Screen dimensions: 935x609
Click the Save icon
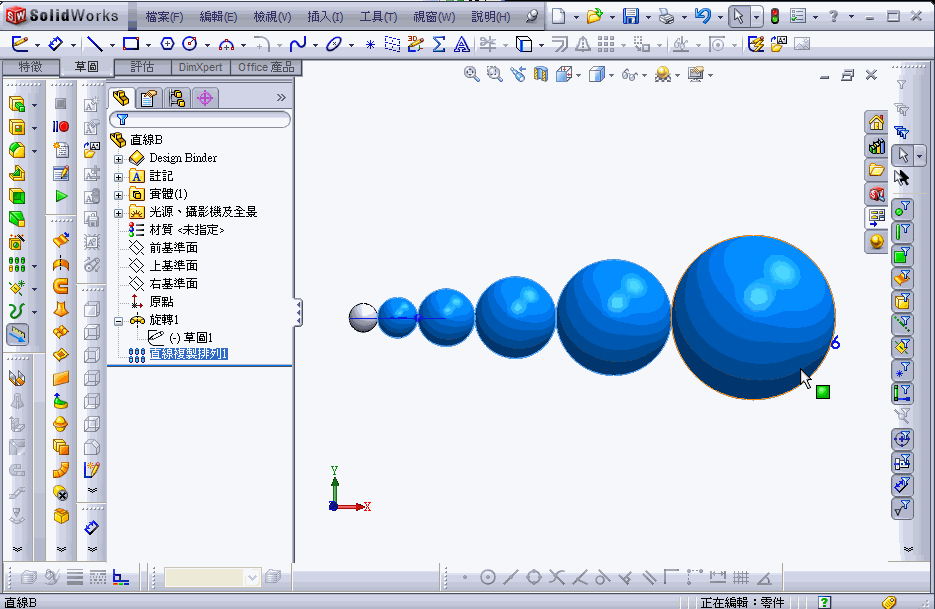[x=631, y=16]
